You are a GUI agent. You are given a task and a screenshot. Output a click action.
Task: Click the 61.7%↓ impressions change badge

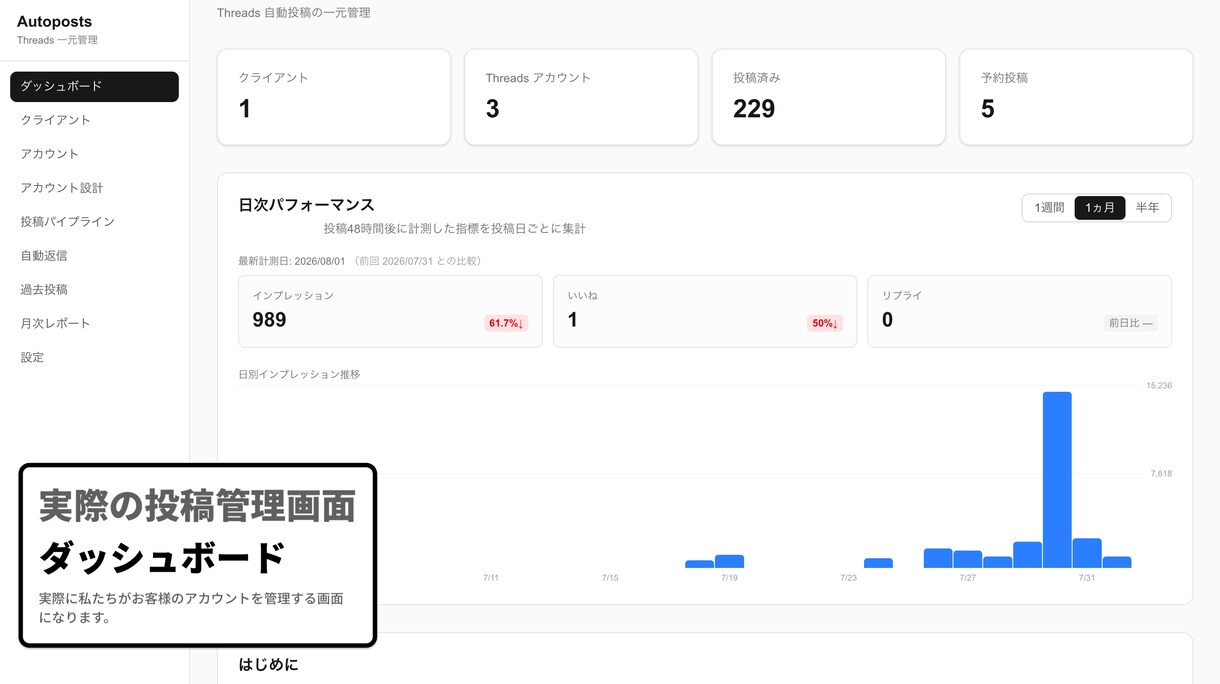pyautogui.click(x=506, y=324)
